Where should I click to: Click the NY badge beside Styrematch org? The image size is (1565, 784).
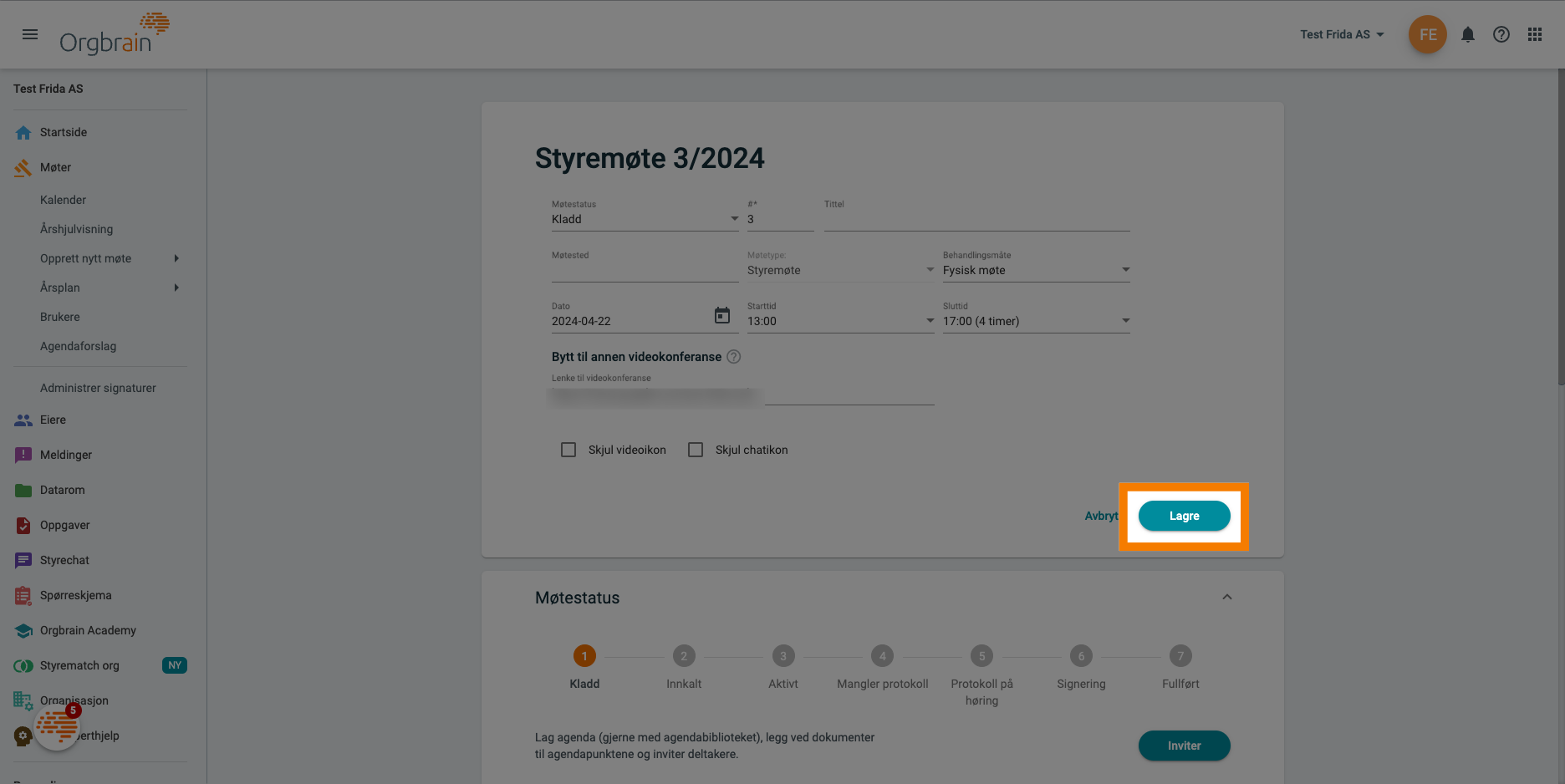tap(175, 665)
